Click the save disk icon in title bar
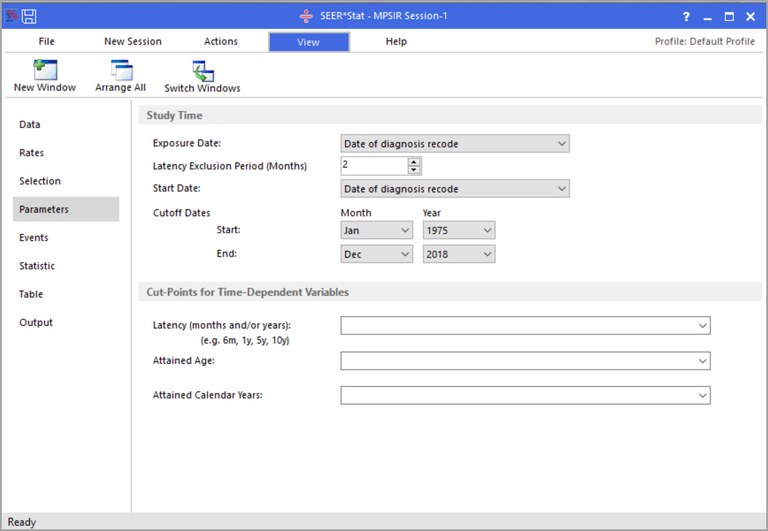 click(x=29, y=16)
